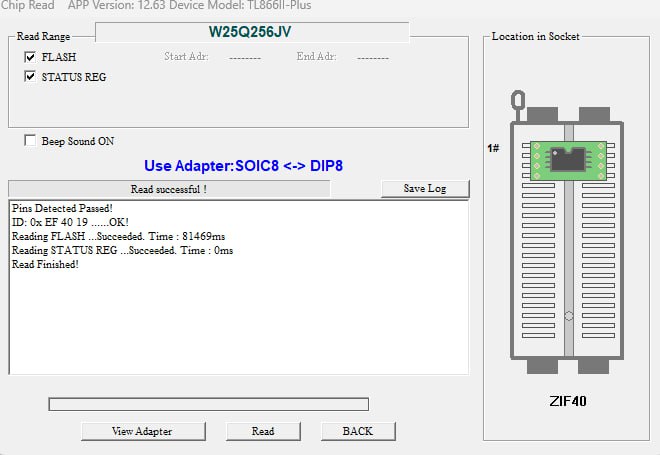Click the ZIF40 label
This screenshot has height=455, width=660.
pos(568,401)
